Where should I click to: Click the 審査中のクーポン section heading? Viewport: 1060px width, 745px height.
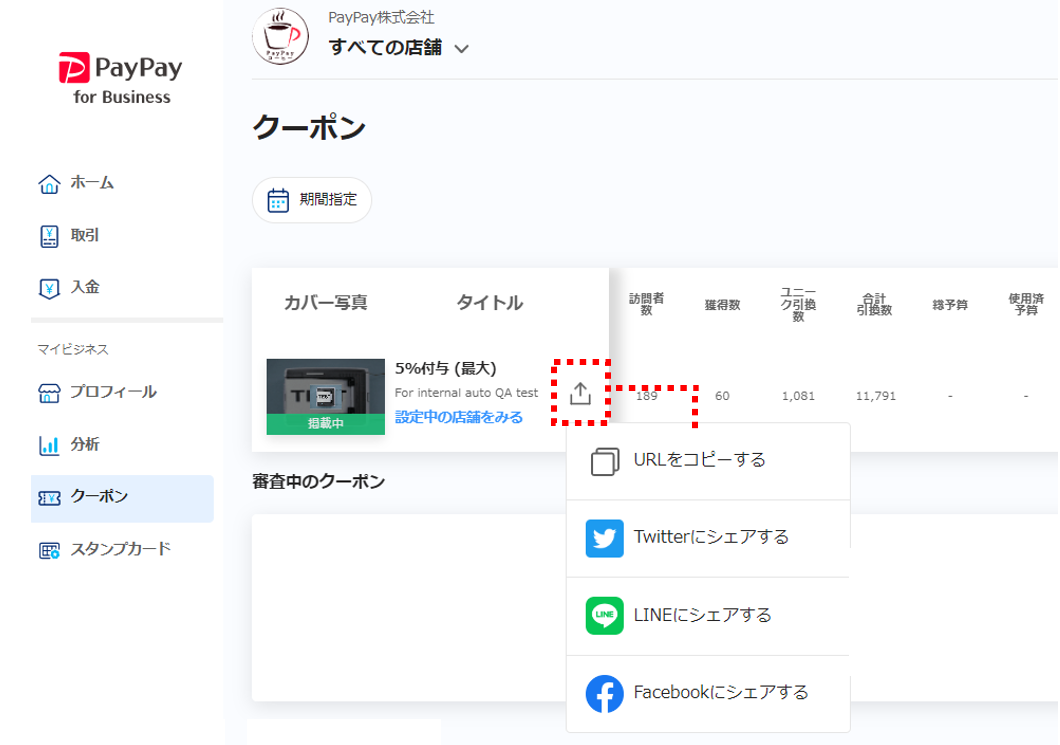pyautogui.click(x=318, y=482)
